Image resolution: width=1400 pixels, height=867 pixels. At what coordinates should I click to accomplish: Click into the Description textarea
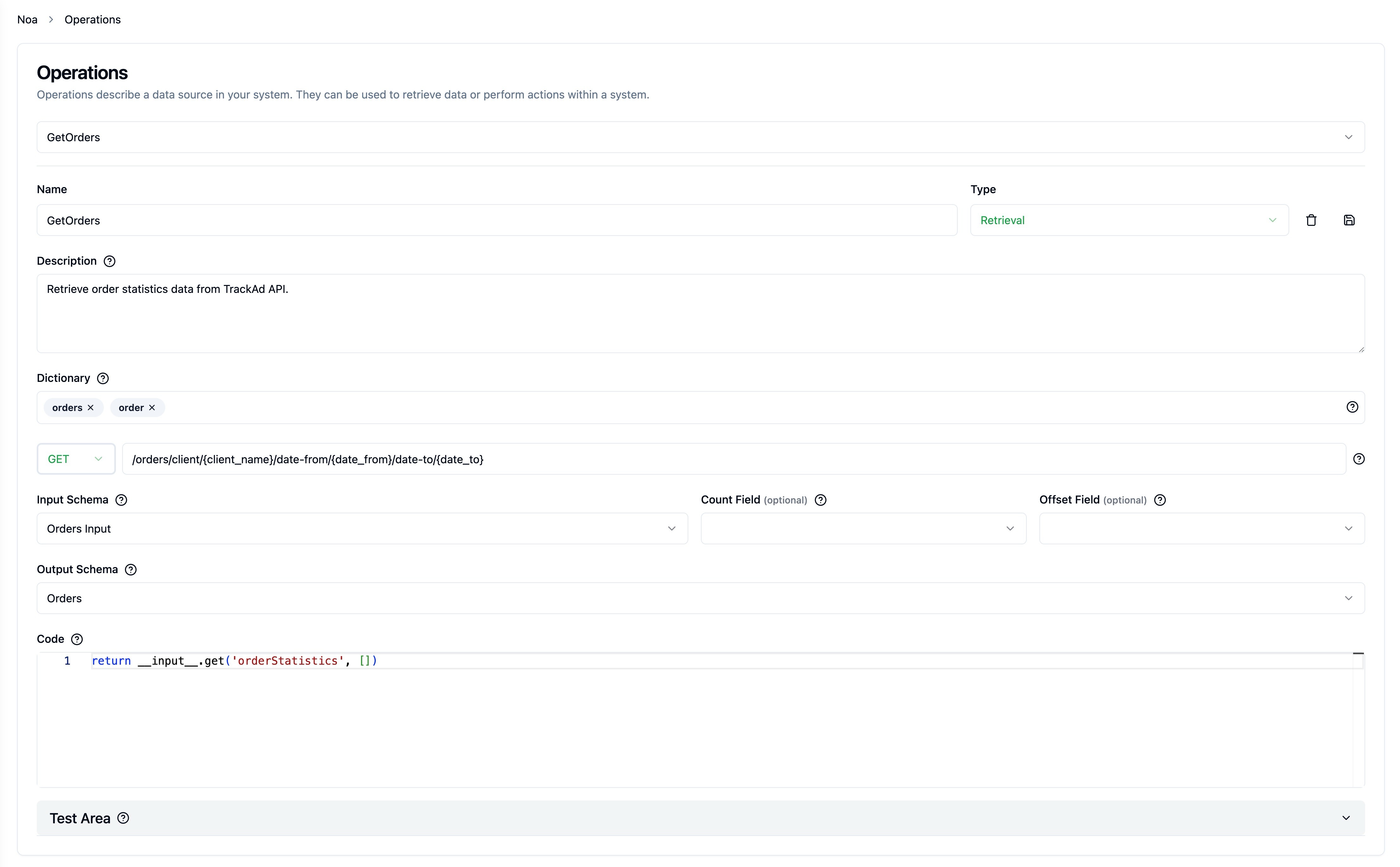tap(701, 314)
